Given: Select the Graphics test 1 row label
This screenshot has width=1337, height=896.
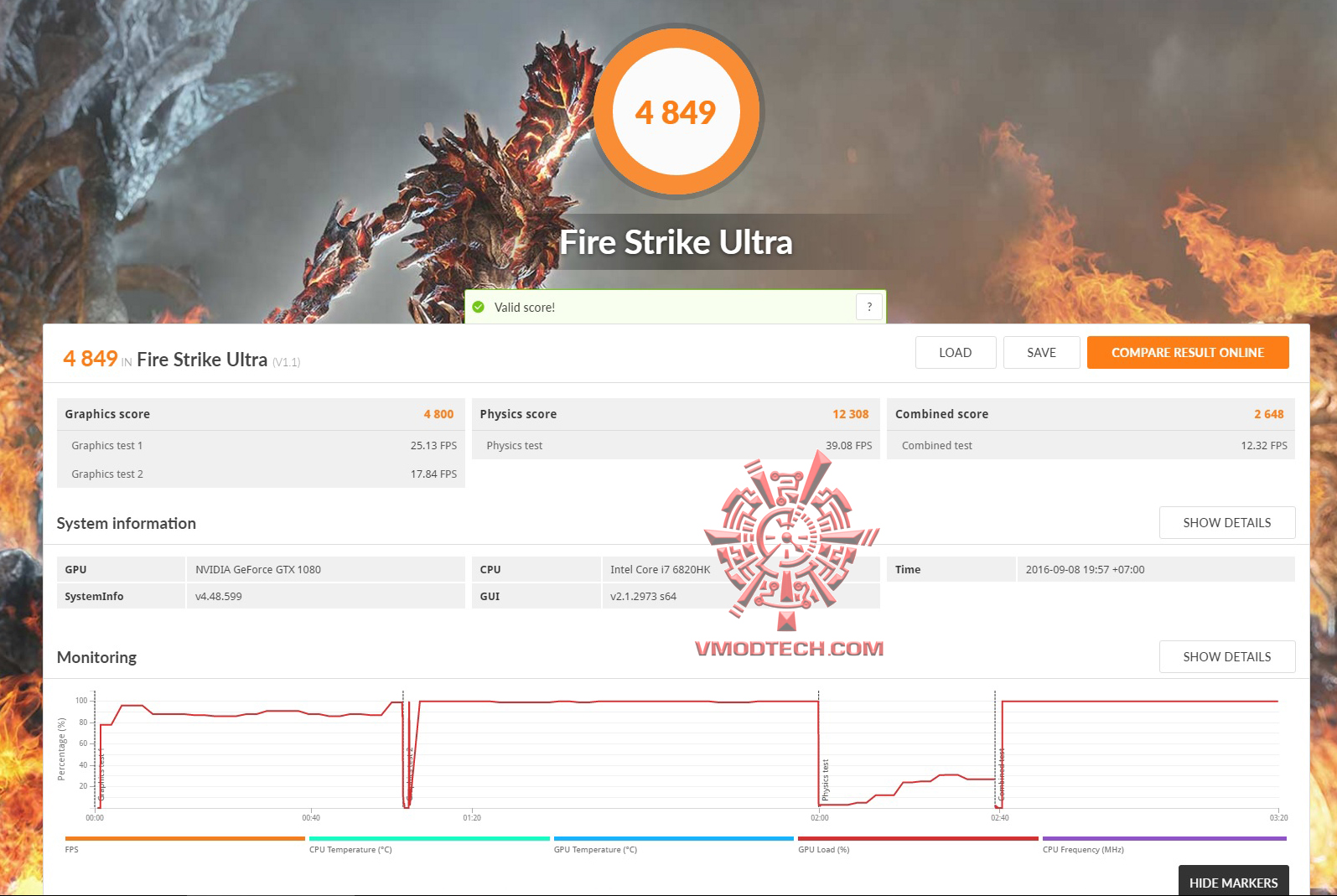Looking at the screenshot, I should [107, 446].
